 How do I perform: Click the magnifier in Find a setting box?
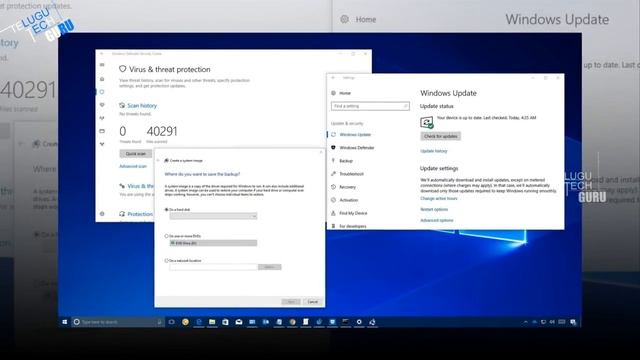405,106
